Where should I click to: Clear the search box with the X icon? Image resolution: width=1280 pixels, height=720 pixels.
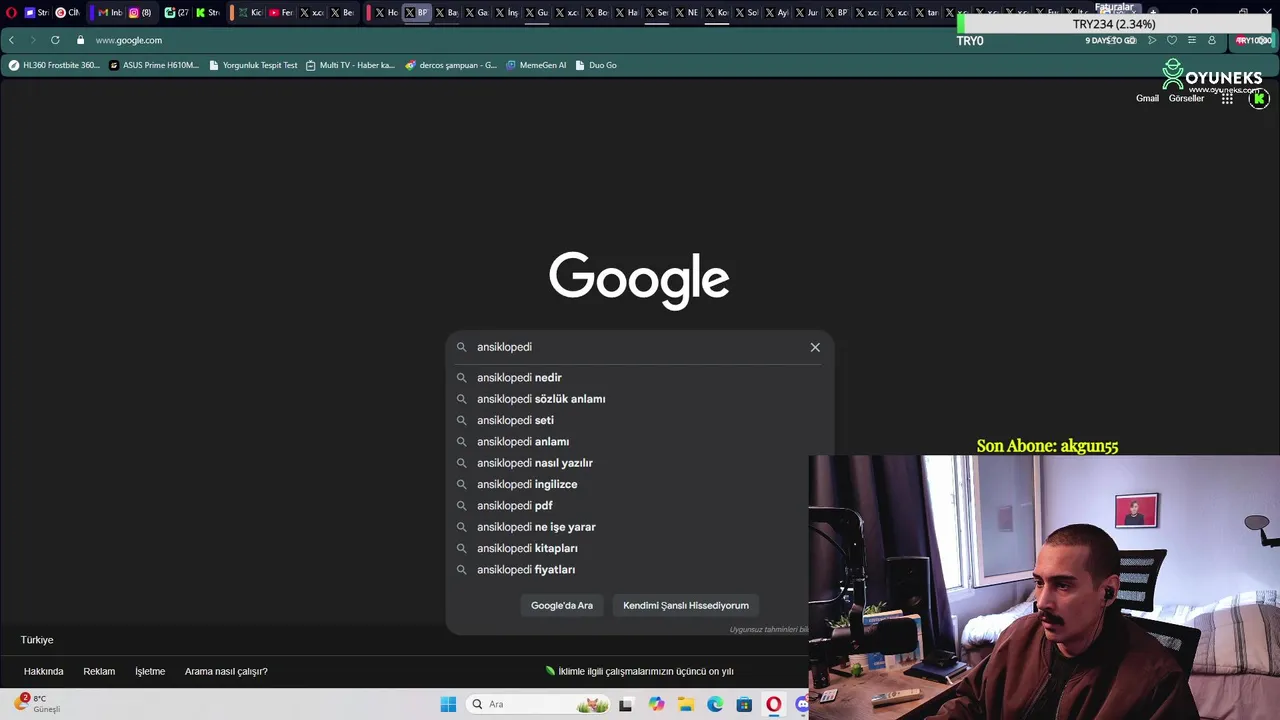pyautogui.click(x=815, y=347)
